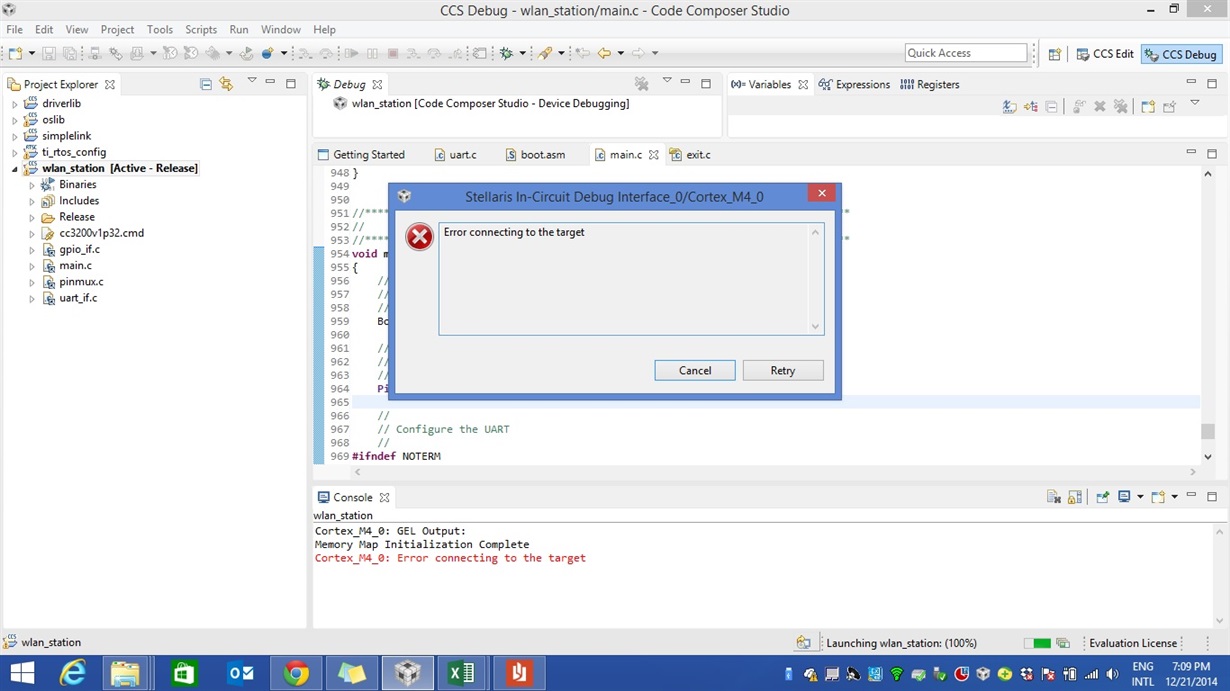Open the Project menu

pos(117,29)
